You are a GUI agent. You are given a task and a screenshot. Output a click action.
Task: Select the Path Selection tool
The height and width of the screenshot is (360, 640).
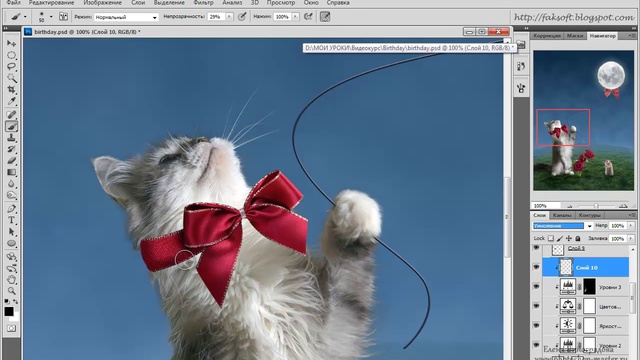[x=11, y=232]
